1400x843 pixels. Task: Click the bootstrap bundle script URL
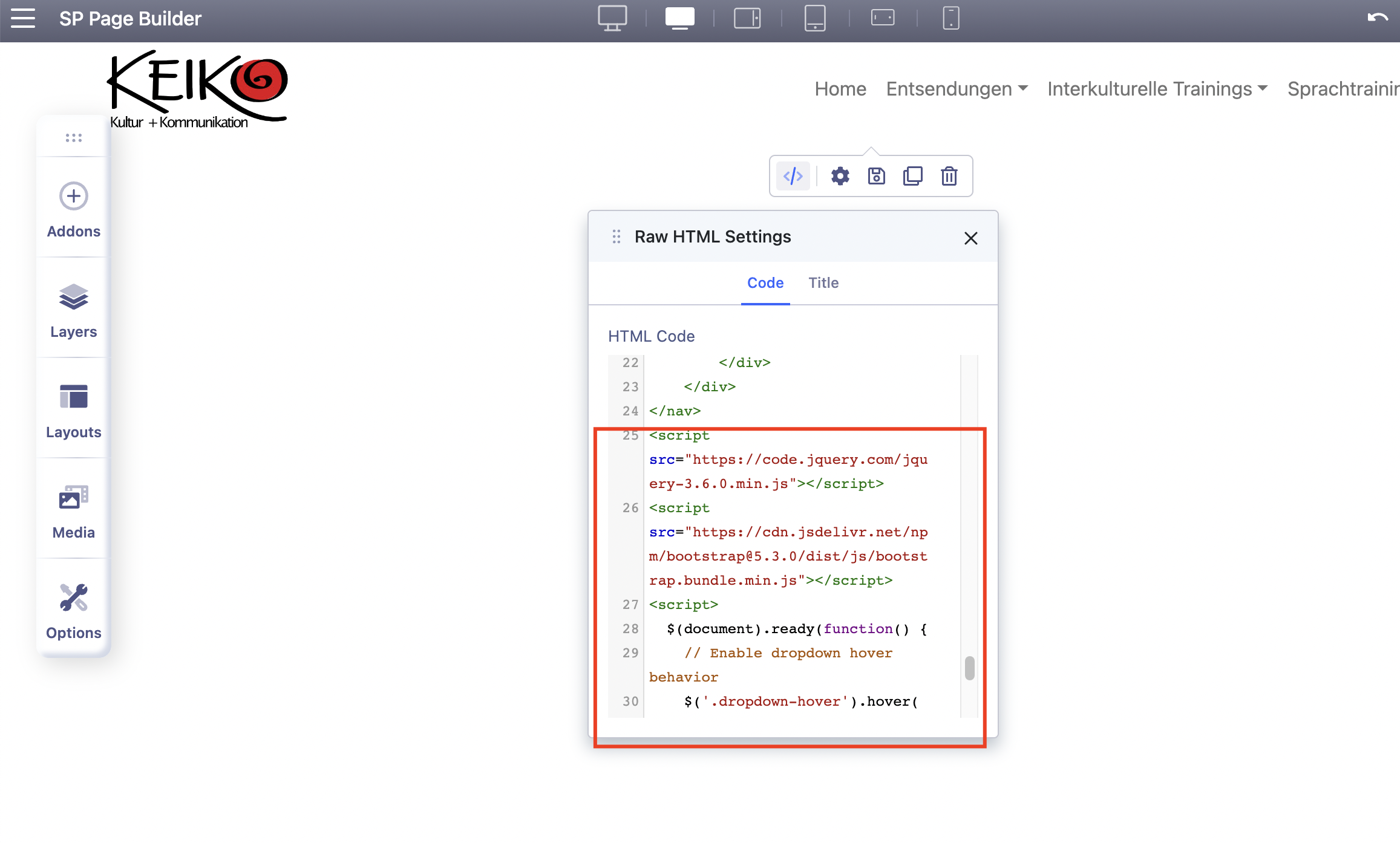click(x=788, y=556)
